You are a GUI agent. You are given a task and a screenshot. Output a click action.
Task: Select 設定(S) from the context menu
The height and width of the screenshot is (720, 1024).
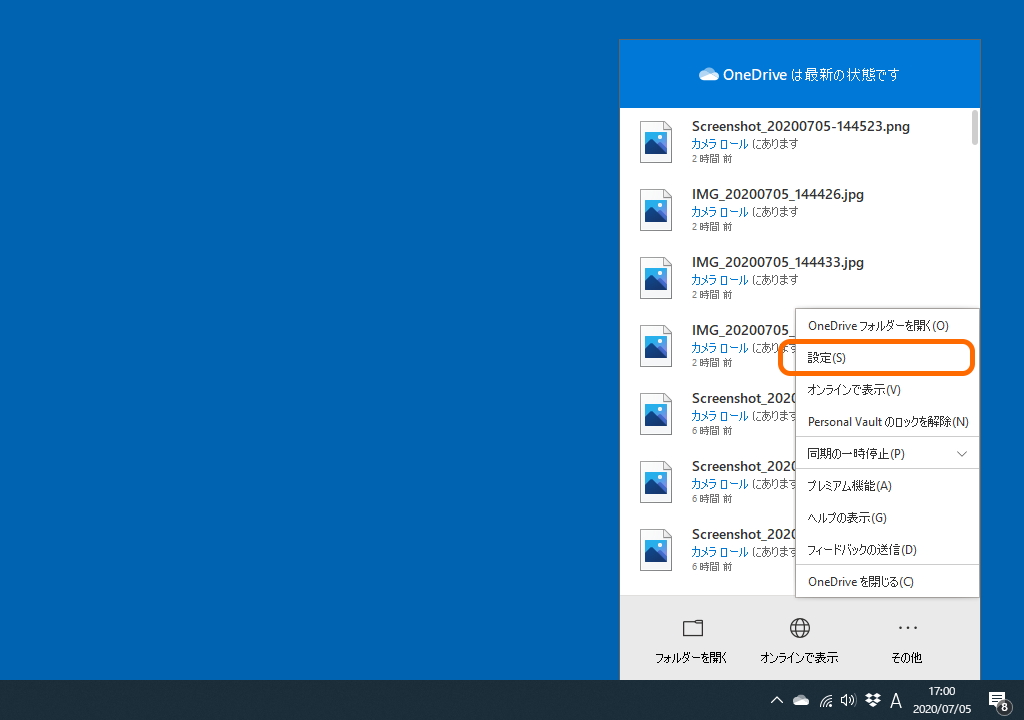pos(876,357)
